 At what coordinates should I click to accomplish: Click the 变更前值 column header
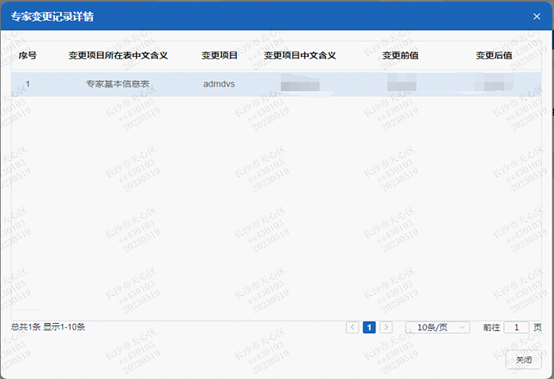400,55
